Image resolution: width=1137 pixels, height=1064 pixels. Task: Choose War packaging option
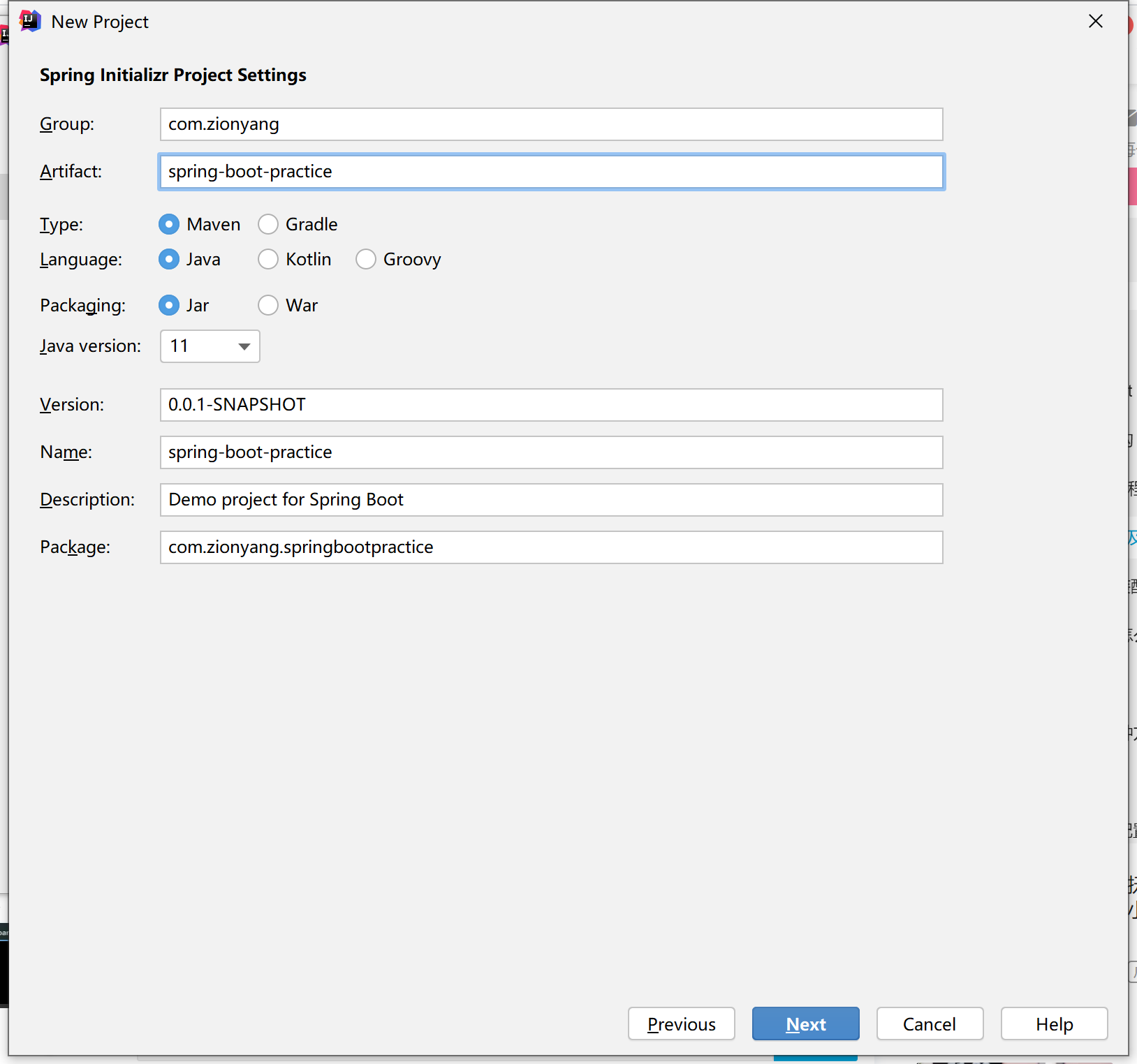268,305
